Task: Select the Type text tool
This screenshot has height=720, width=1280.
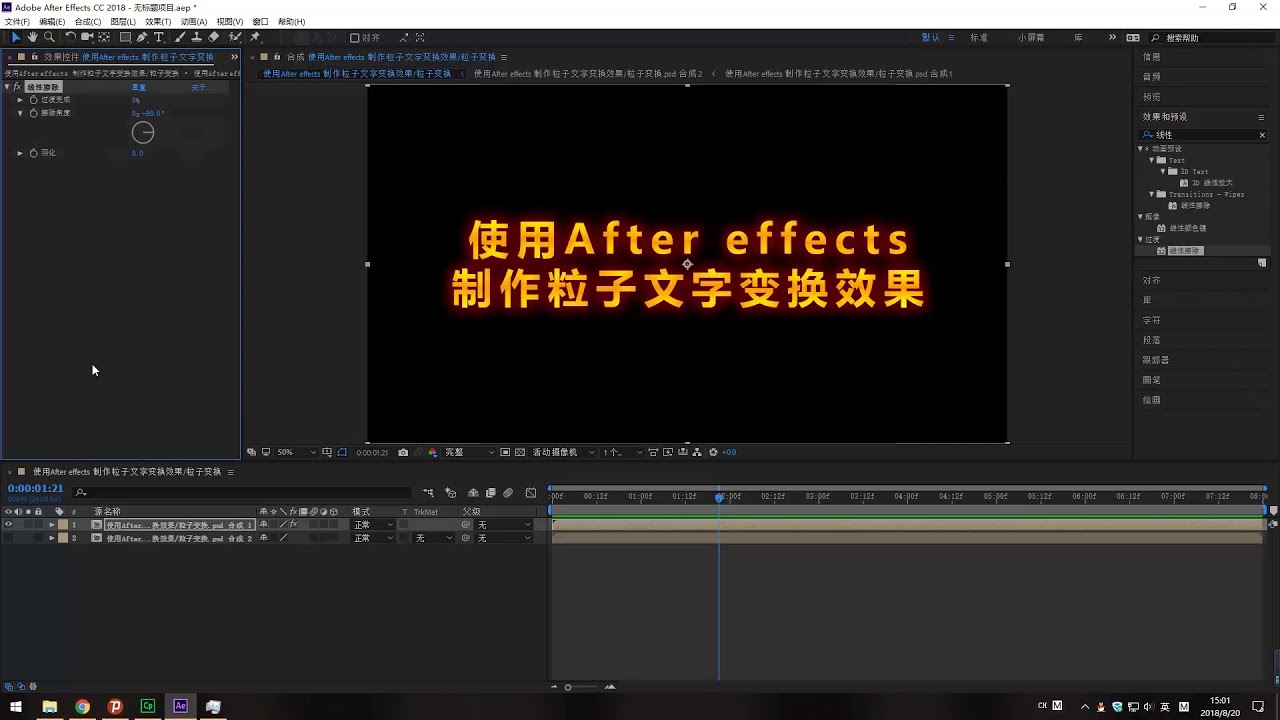Action: pyautogui.click(x=158, y=37)
